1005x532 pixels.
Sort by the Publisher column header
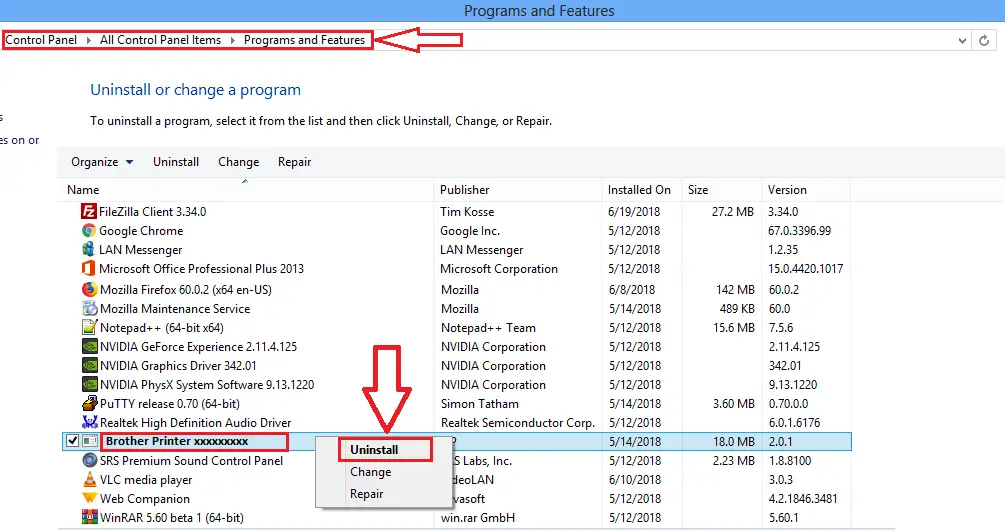tap(465, 190)
